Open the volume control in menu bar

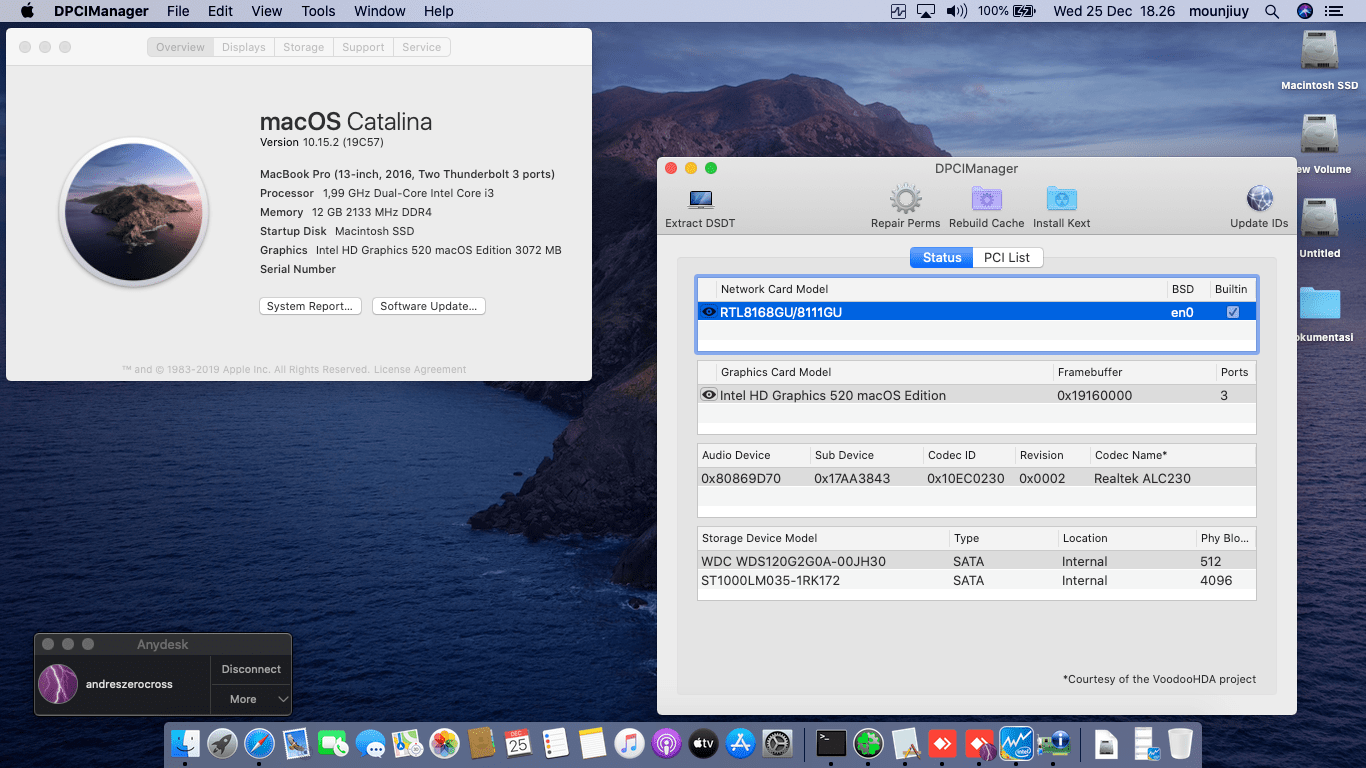[x=957, y=11]
